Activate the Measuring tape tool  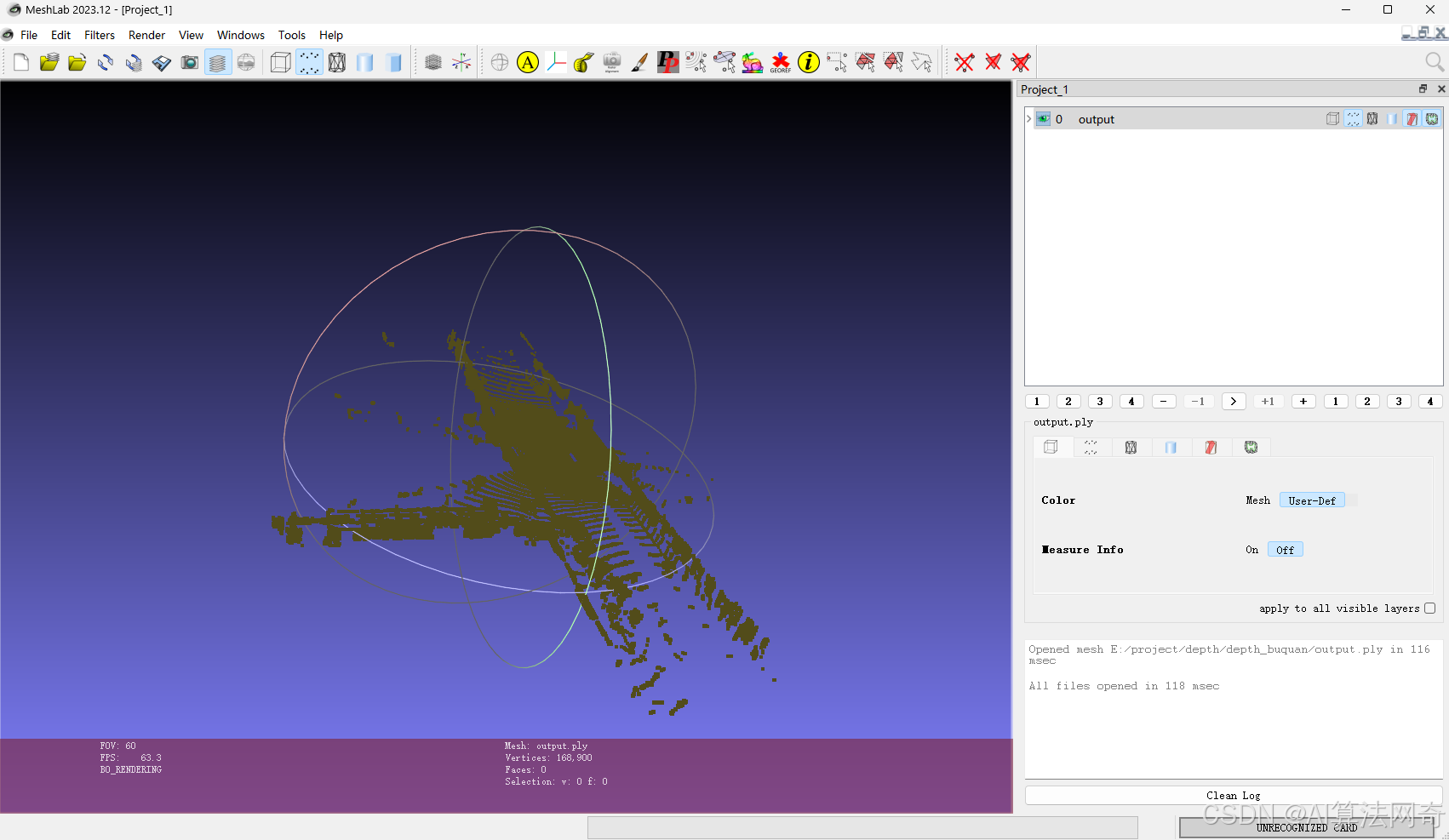584,62
